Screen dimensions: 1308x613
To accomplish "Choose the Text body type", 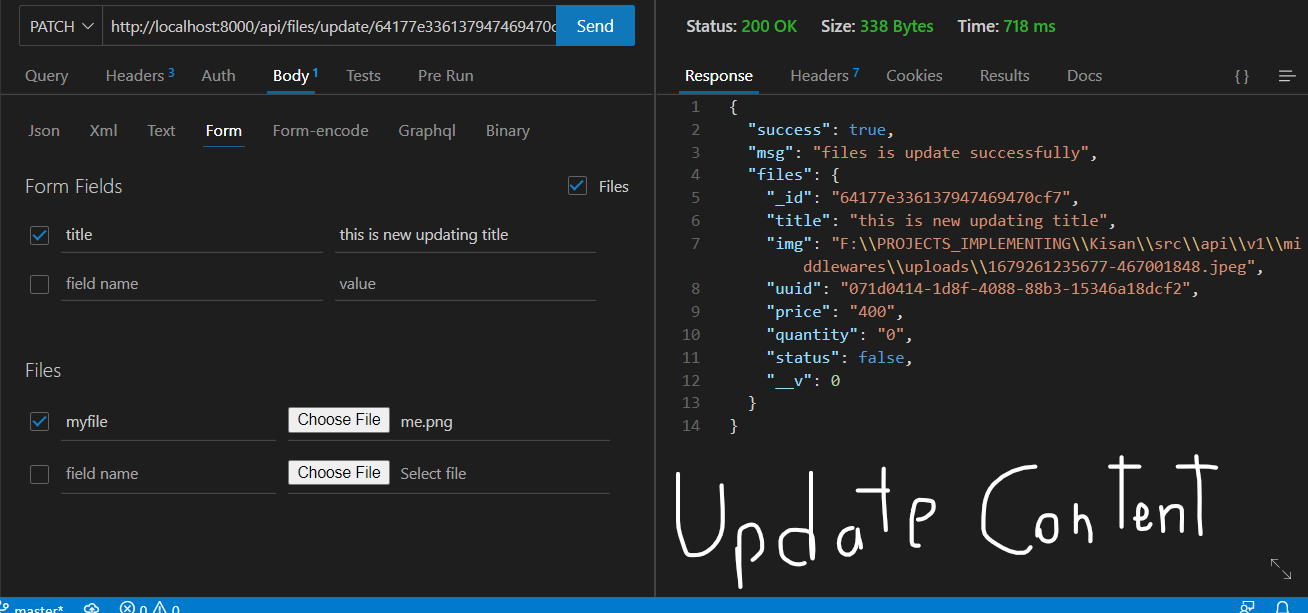I will [161, 130].
